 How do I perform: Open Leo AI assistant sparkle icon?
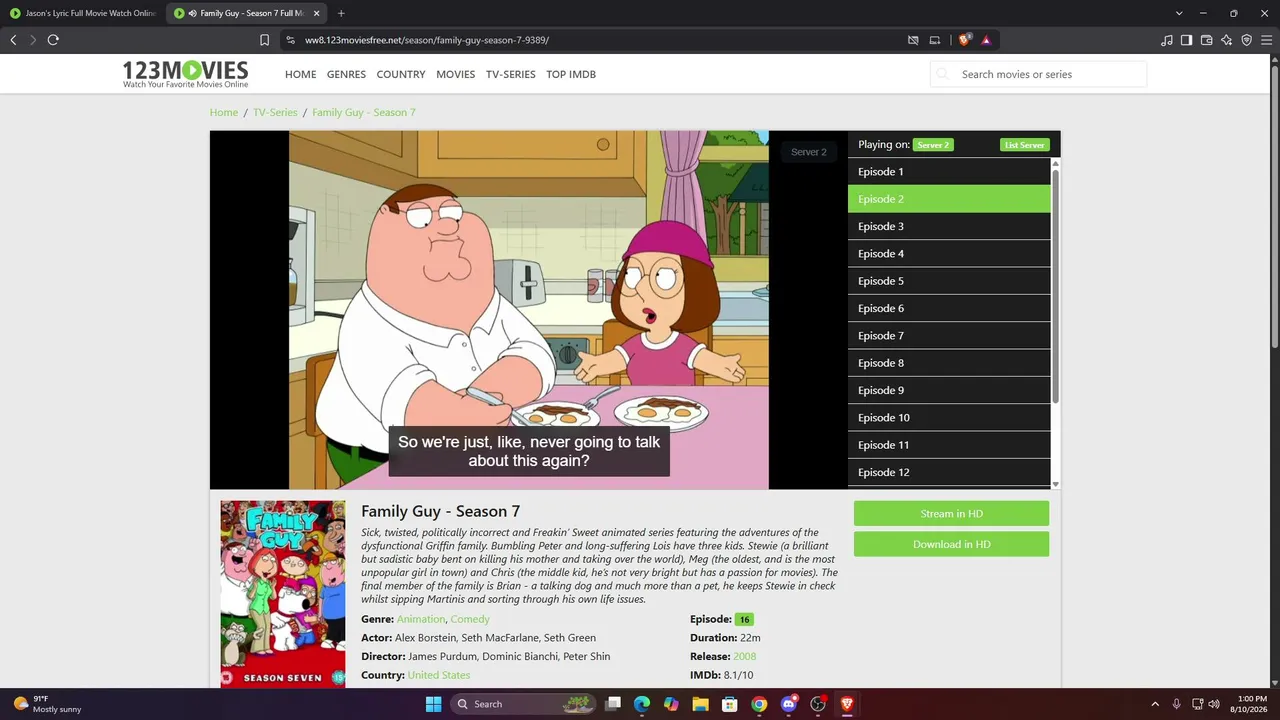click(1226, 40)
